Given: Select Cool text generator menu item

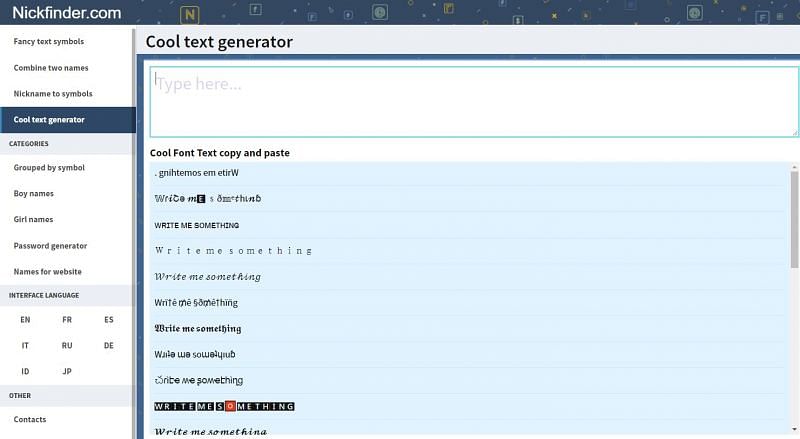Looking at the screenshot, I should click(x=49, y=120).
